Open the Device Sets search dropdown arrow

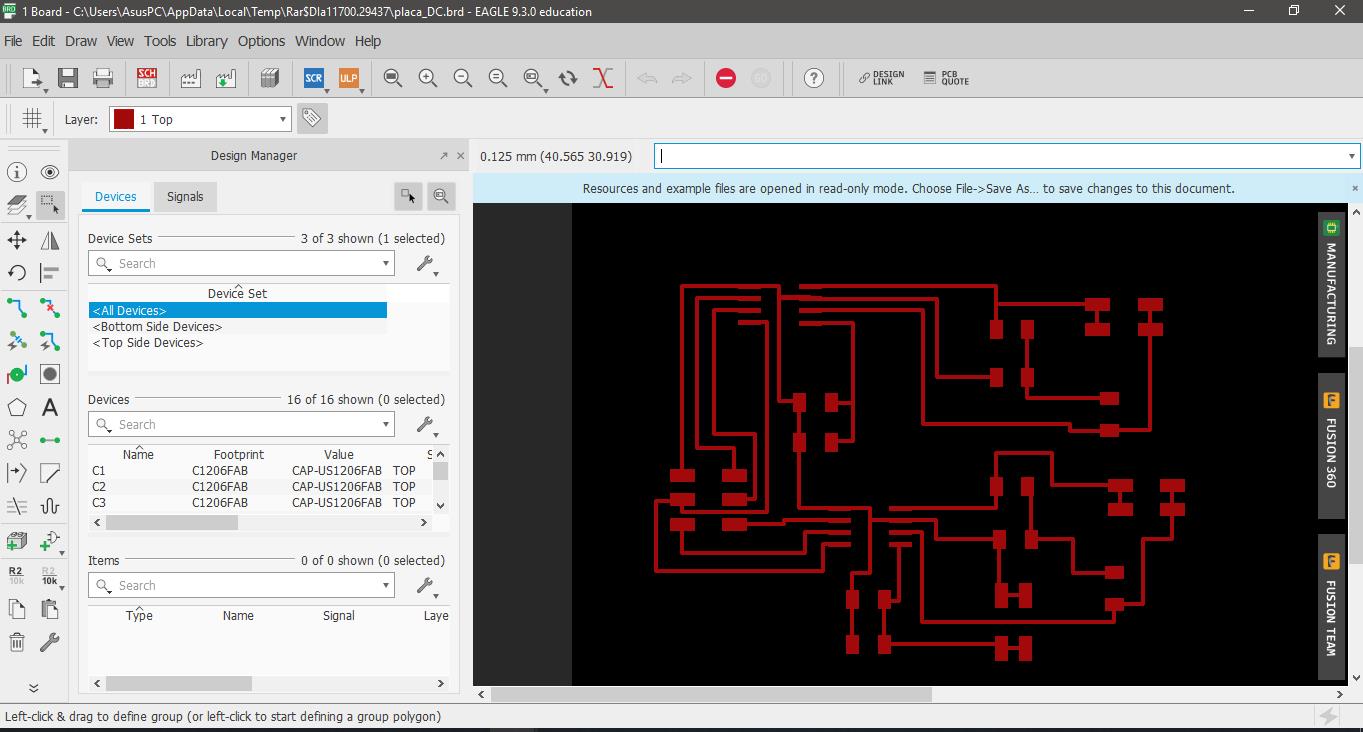[x=385, y=264]
